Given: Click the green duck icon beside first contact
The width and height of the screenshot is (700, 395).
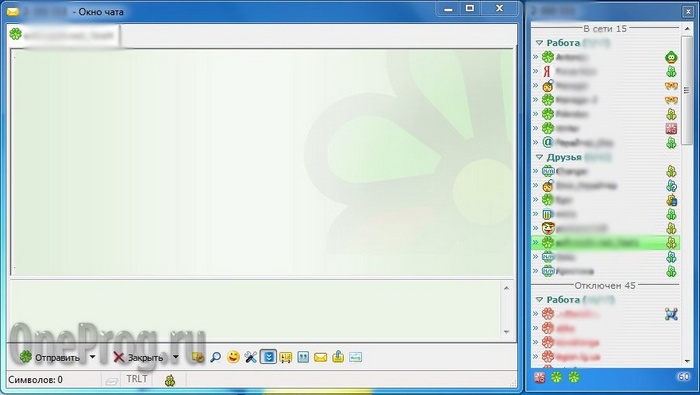Looking at the screenshot, I should pyautogui.click(x=671, y=57).
